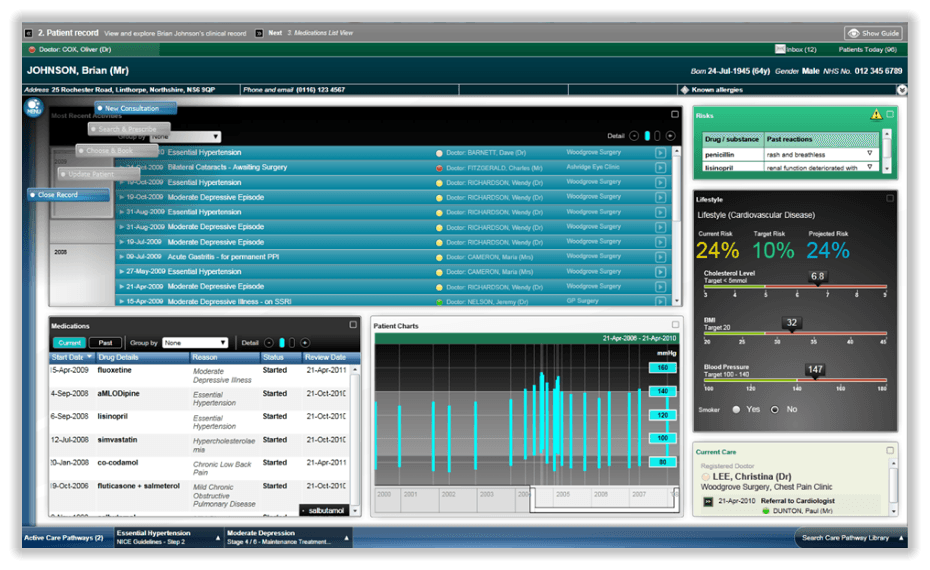Click the eye icon on Show Guide
Screen dimensions: 930x570
[x=855, y=33]
